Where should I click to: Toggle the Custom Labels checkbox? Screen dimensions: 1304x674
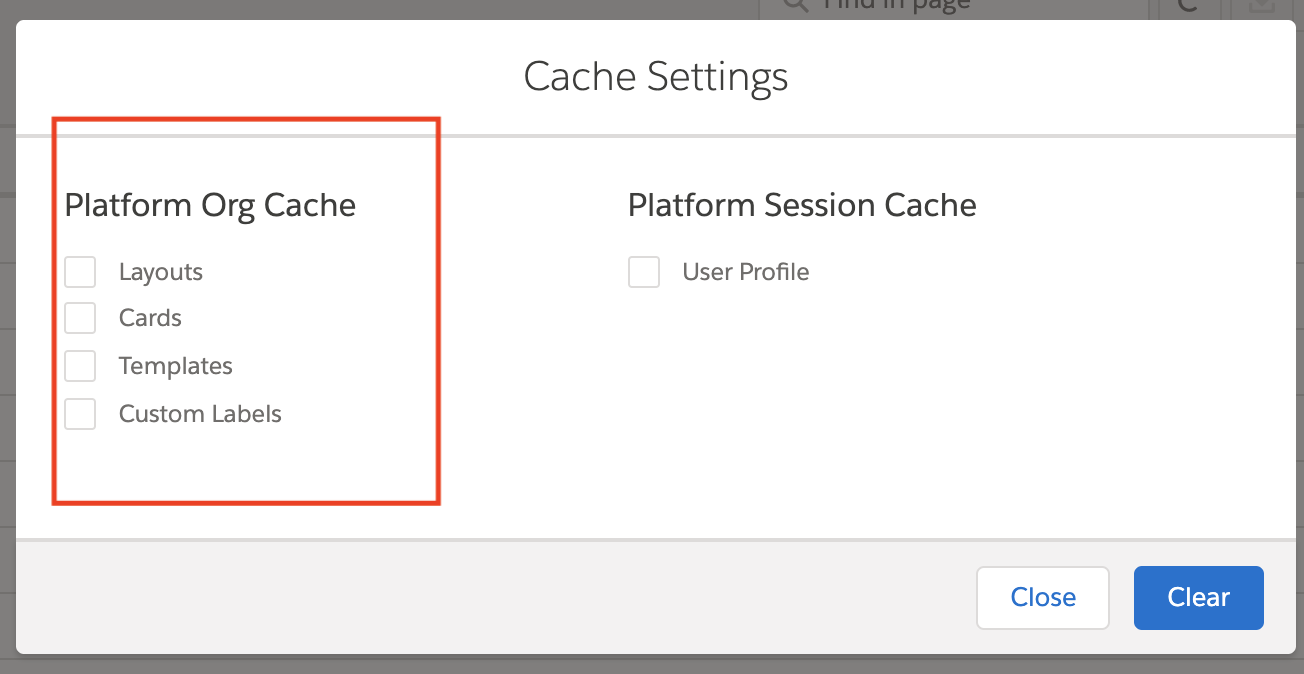point(80,414)
